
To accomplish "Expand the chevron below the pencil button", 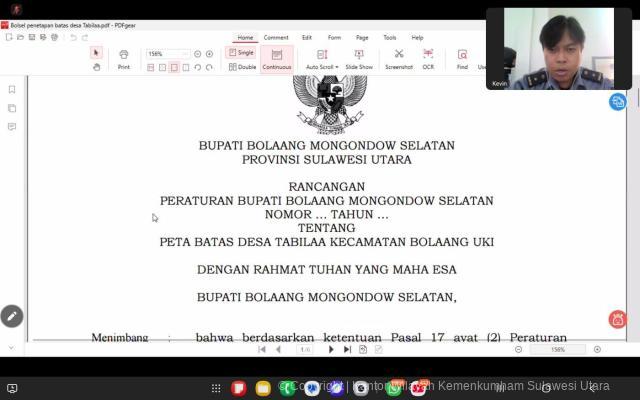I will 11,348.
